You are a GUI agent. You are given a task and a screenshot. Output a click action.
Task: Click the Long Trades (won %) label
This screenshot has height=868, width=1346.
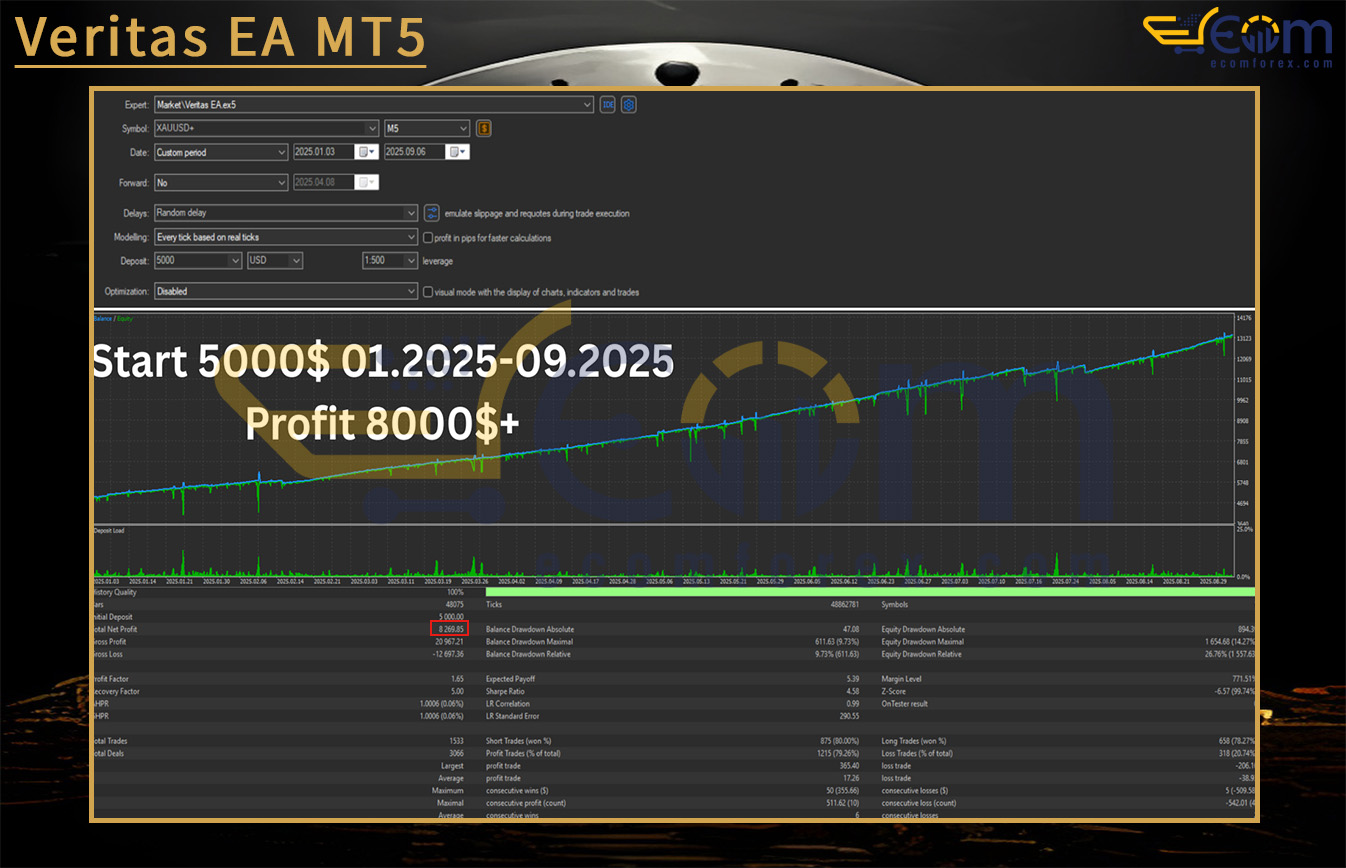point(914,741)
